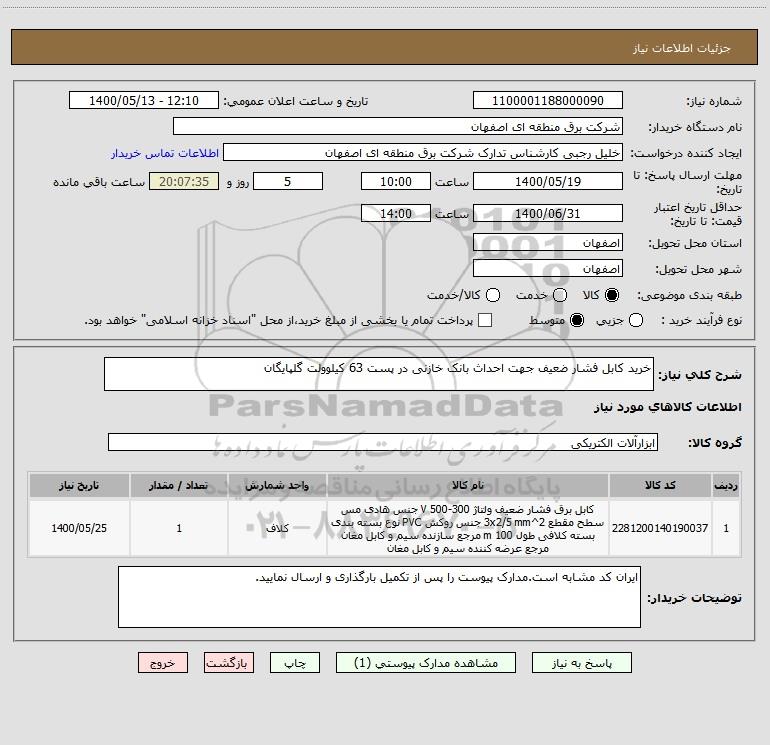Click the requester field خلیل رجبی

(423, 152)
